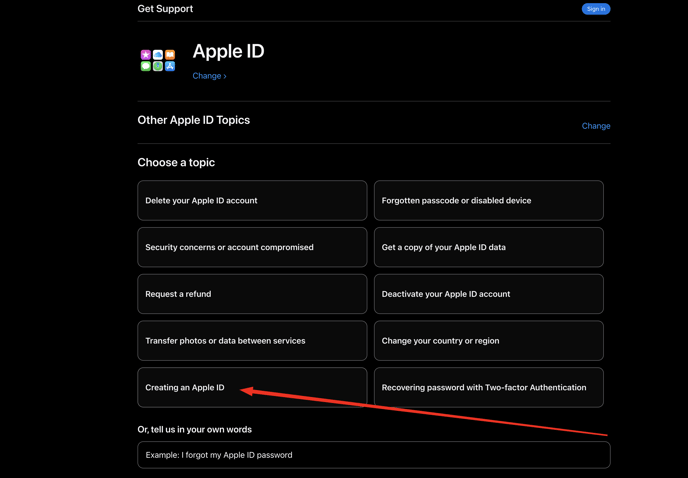Click the Apple ID title text
This screenshot has width=688, height=478.
(229, 51)
